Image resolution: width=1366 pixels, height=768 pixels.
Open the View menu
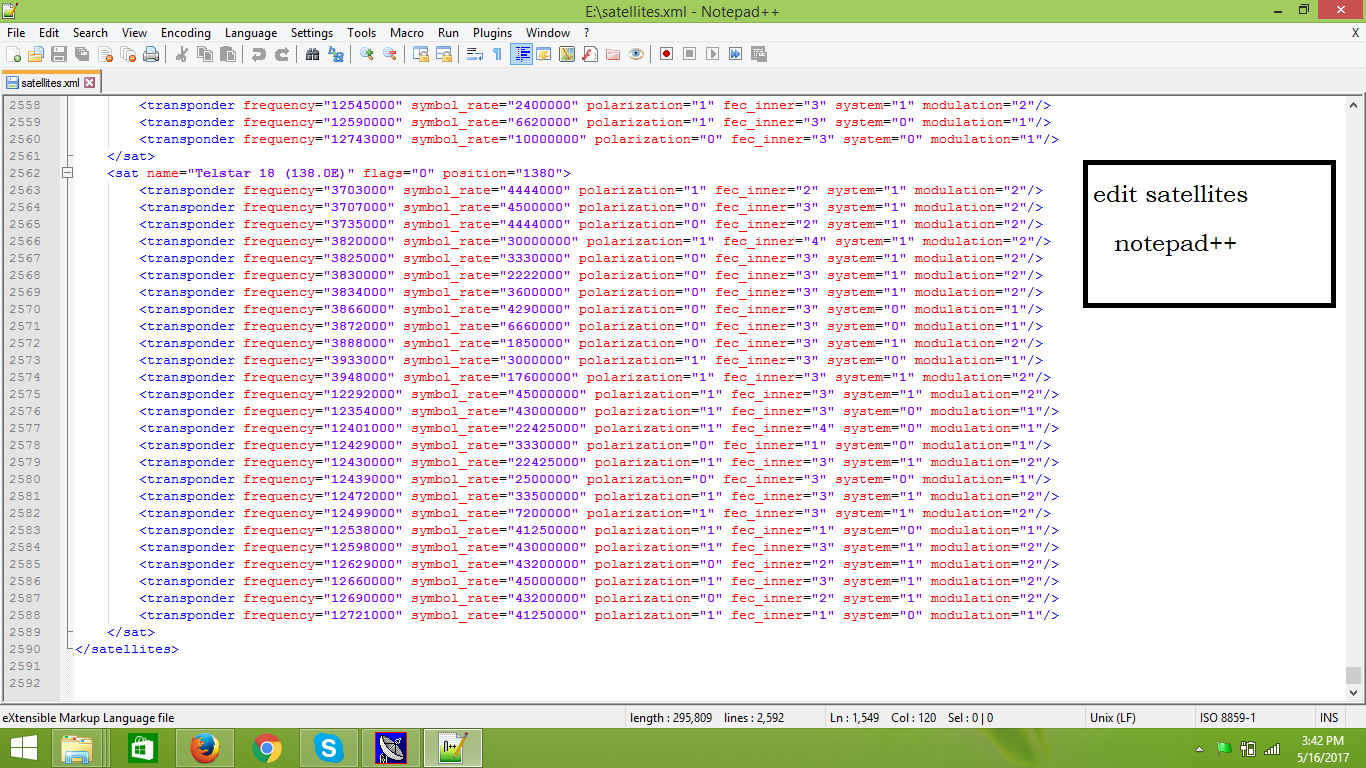pos(134,33)
